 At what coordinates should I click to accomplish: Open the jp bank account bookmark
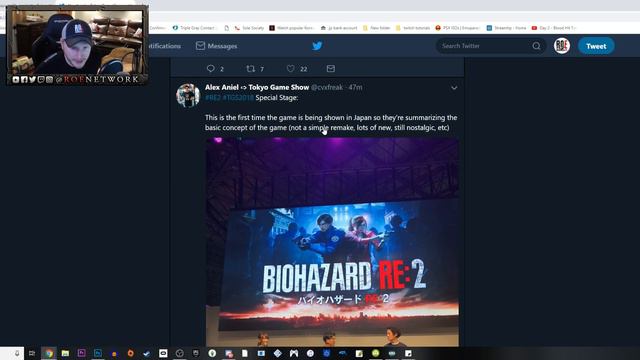point(339,28)
